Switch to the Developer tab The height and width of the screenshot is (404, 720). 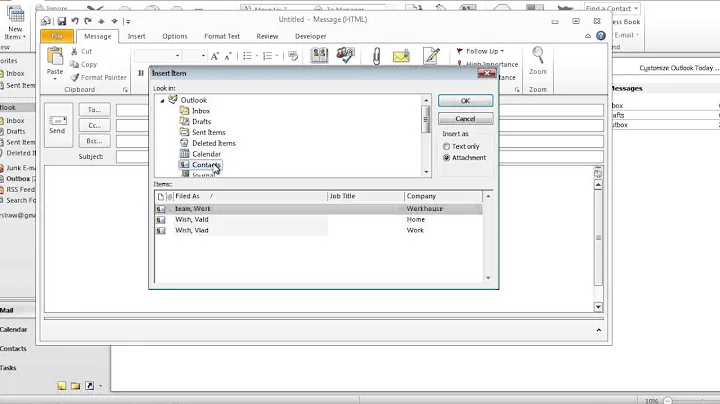[310, 36]
